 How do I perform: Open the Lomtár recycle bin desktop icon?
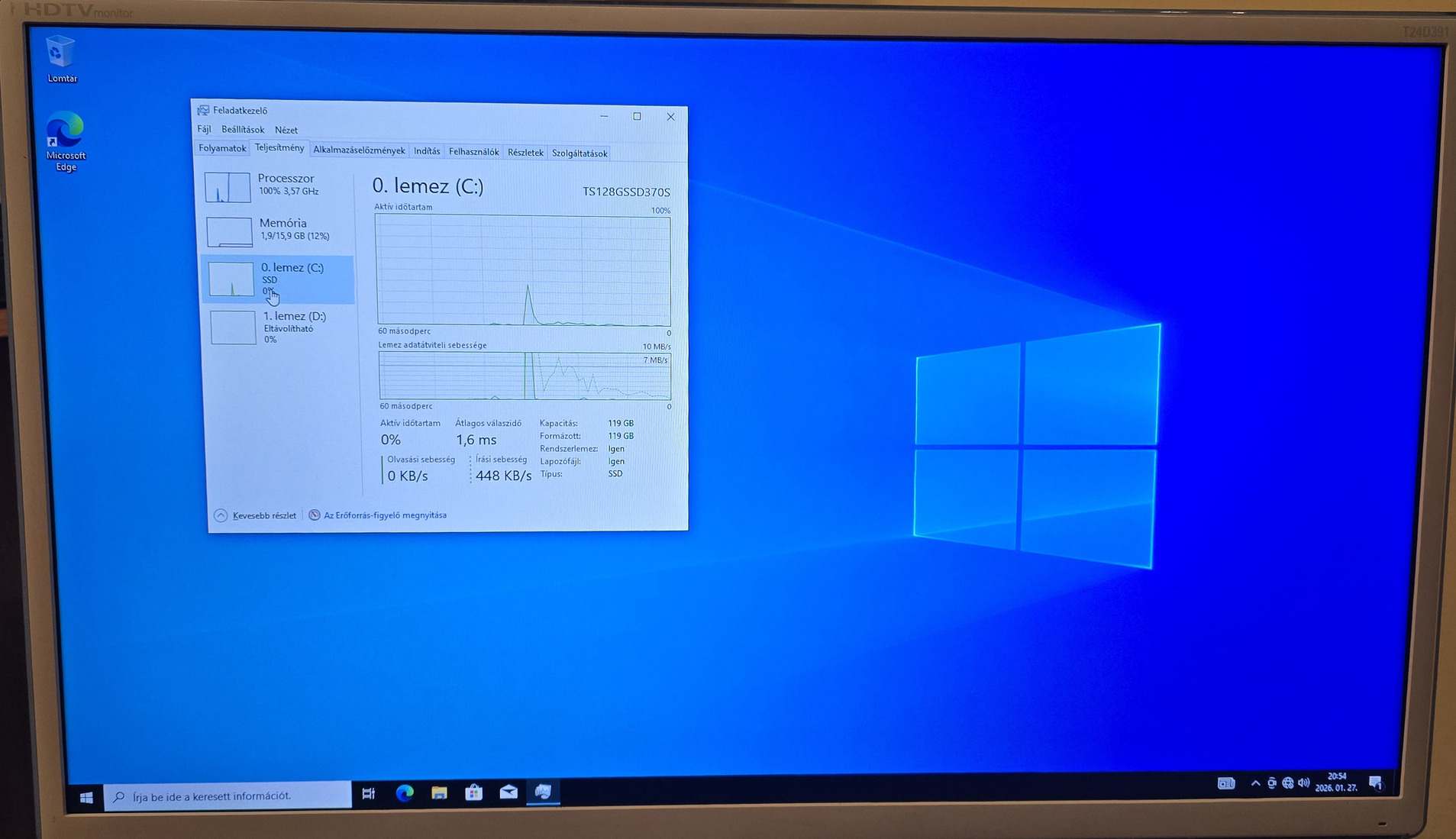(x=61, y=59)
